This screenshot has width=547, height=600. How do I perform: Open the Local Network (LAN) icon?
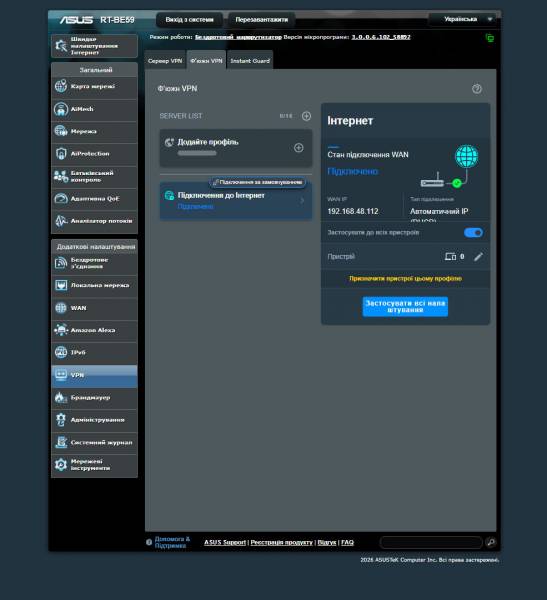[61, 285]
